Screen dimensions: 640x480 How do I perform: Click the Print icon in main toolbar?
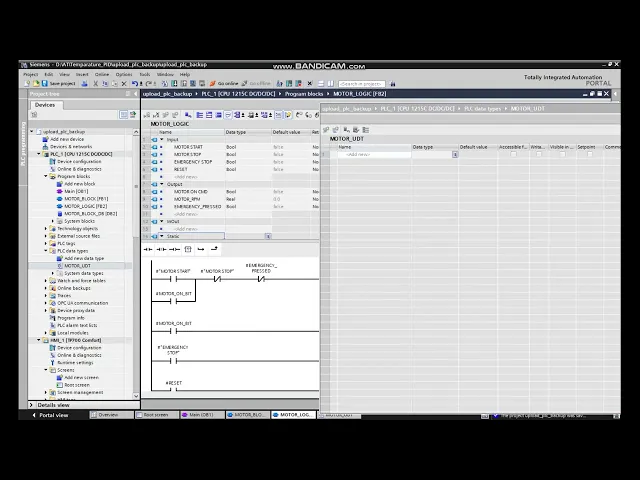84,84
